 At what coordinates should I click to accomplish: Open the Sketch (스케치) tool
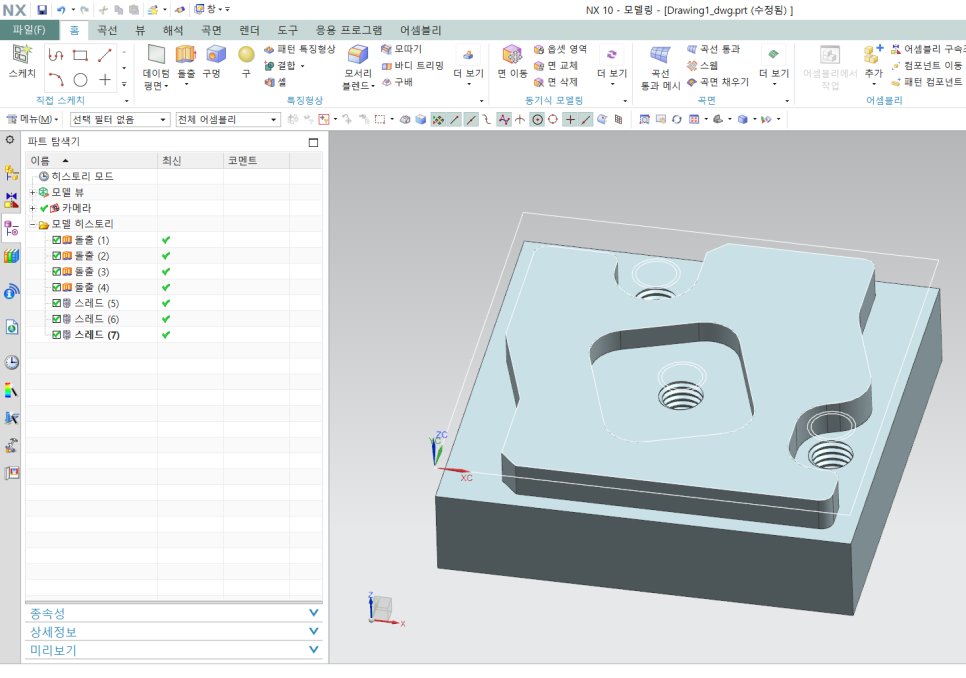click(22, 62)
